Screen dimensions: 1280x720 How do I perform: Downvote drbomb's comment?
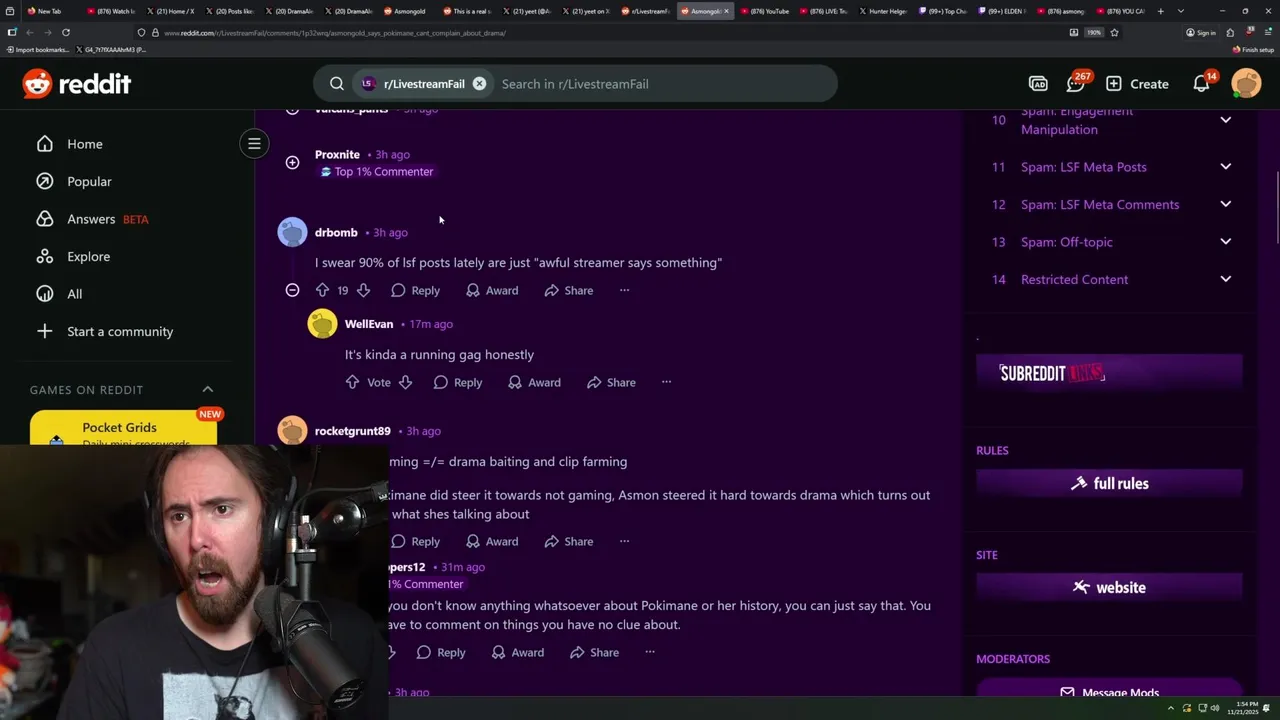363,290
